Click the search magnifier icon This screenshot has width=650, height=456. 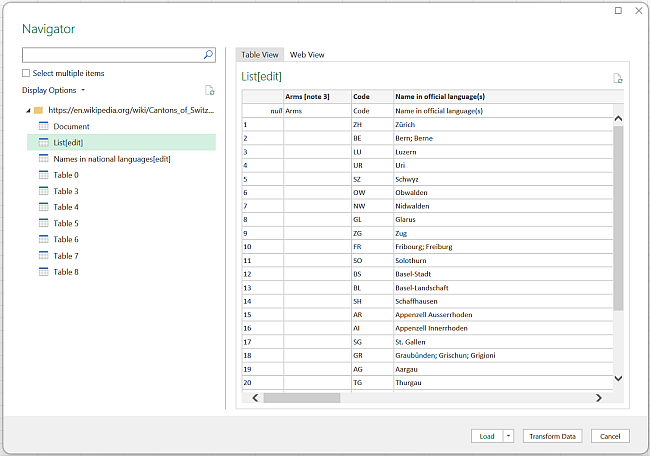tap(209, 54)
